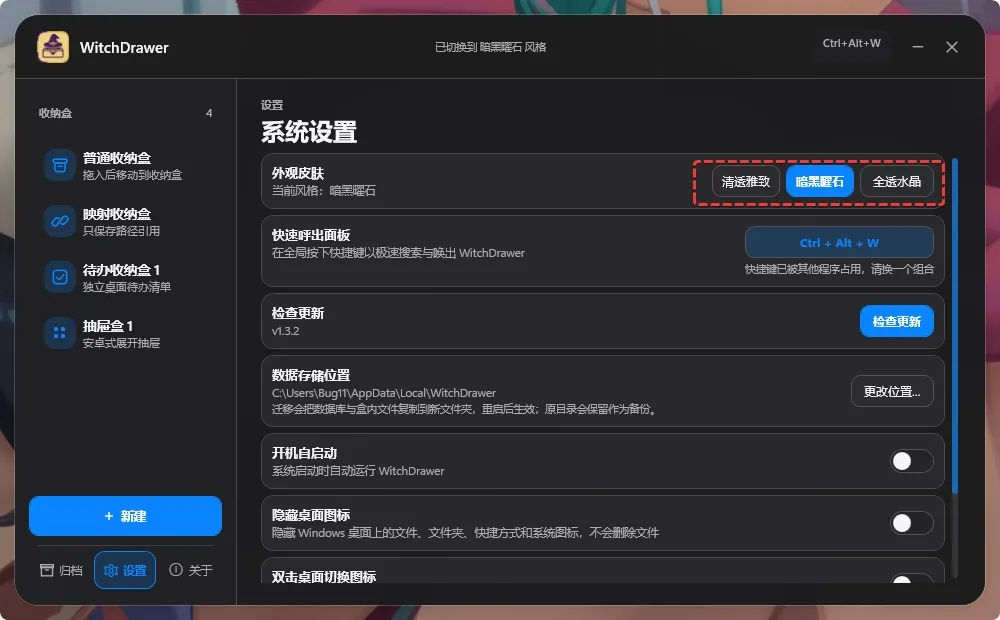Click the blue 检查更新 button
Viewport: 1000px width, 620px height.
[897, 321]
